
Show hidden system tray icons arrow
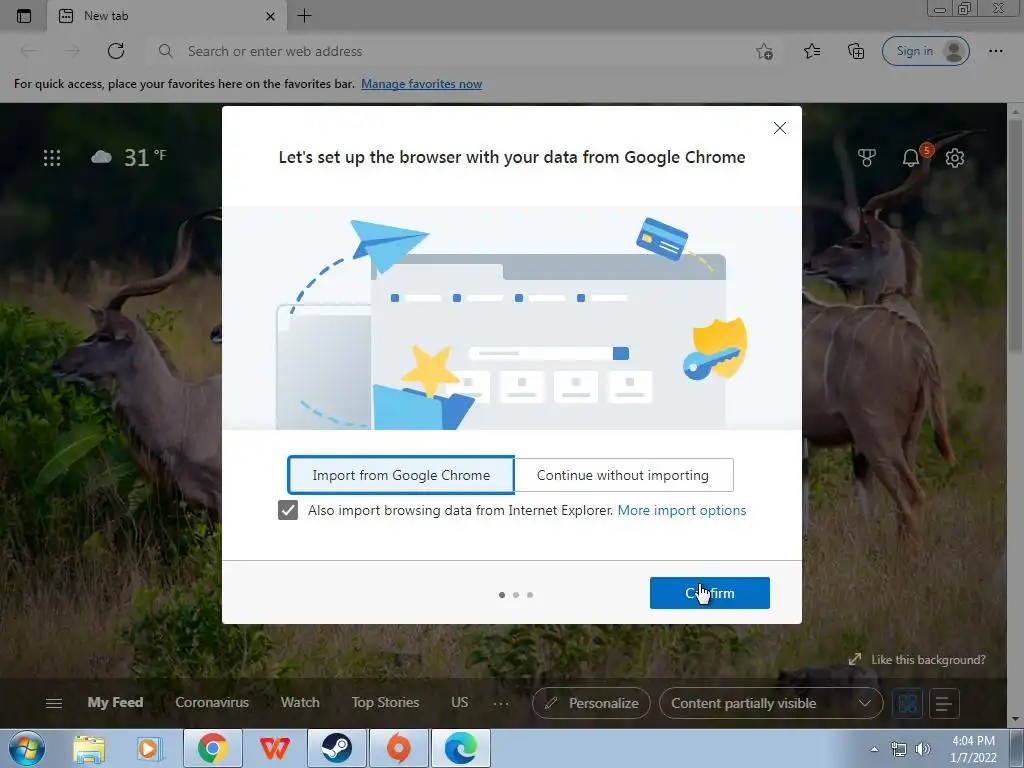tap(874, 749)
